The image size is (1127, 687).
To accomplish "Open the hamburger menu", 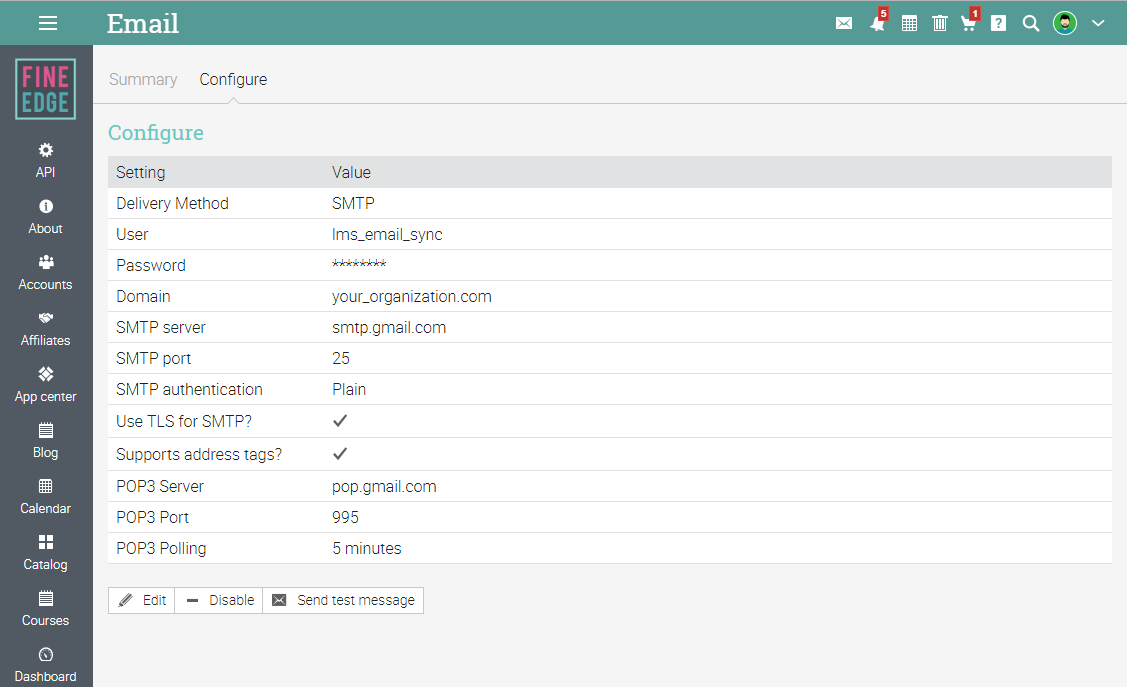I will pyautogui.click(x=47, y=23).
